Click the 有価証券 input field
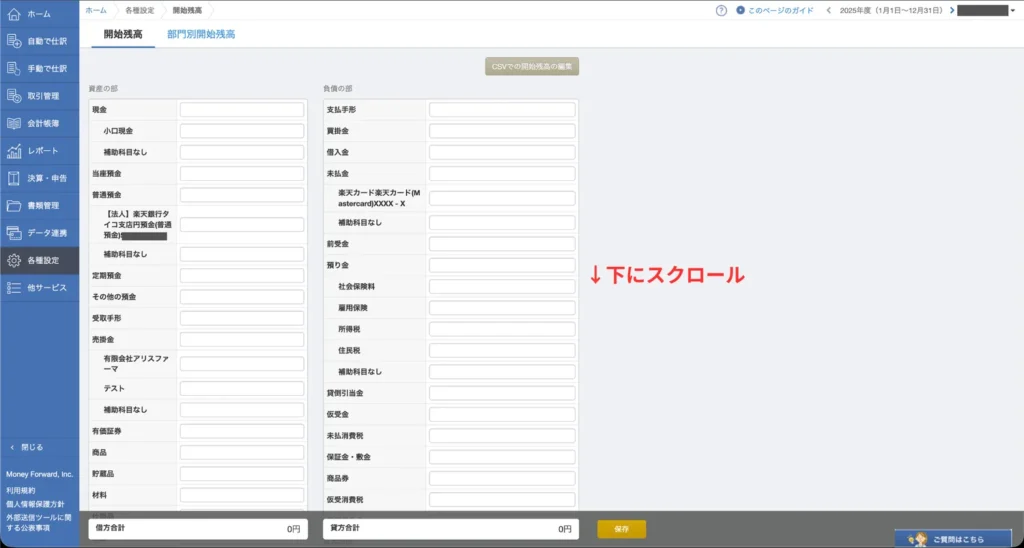 (x=242, y=431)
